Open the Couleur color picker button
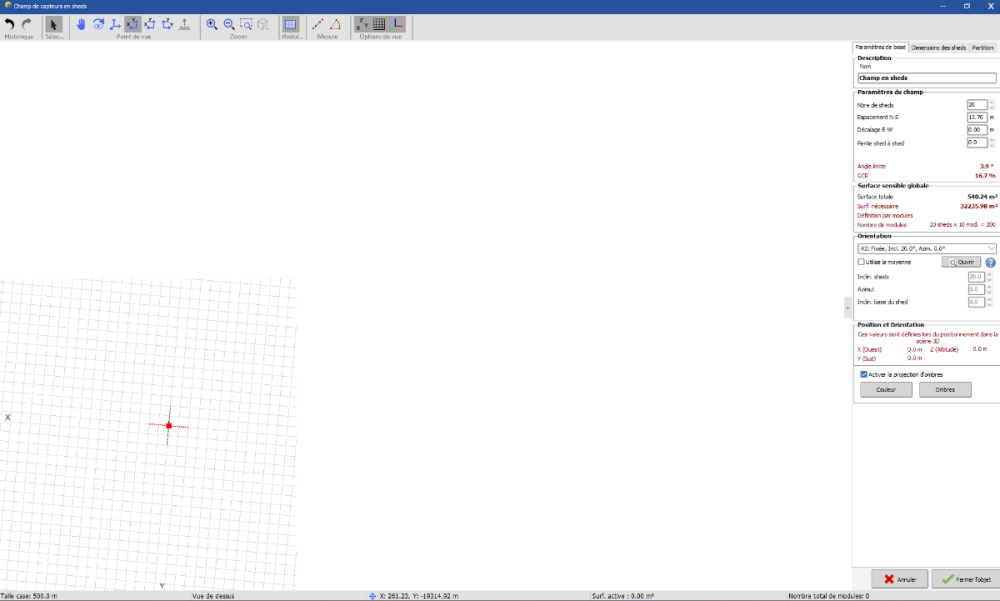The width and height of the screenshot is (1000, 601). 886,390
